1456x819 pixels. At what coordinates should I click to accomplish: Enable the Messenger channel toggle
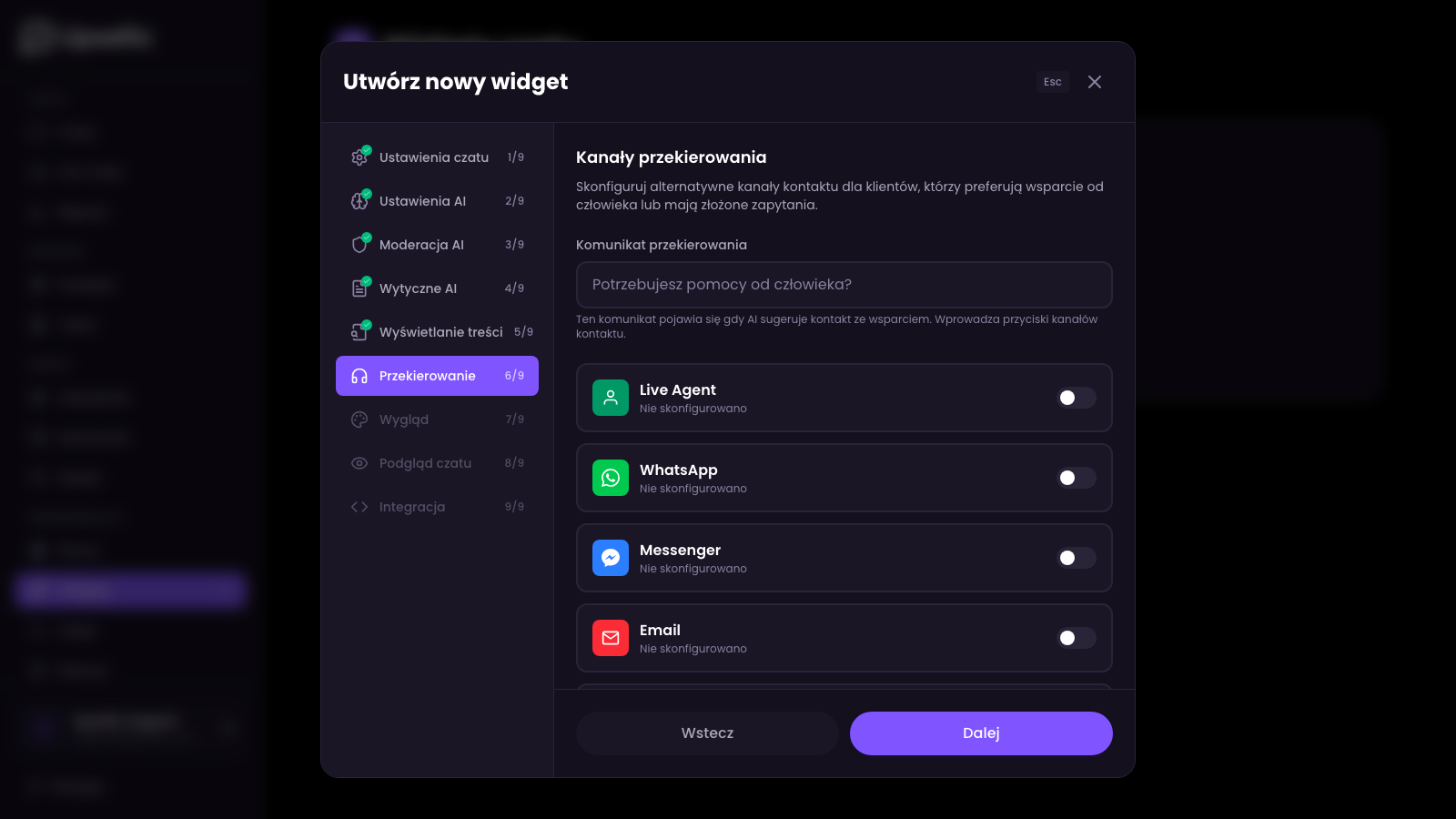(x=1076, y=558)
